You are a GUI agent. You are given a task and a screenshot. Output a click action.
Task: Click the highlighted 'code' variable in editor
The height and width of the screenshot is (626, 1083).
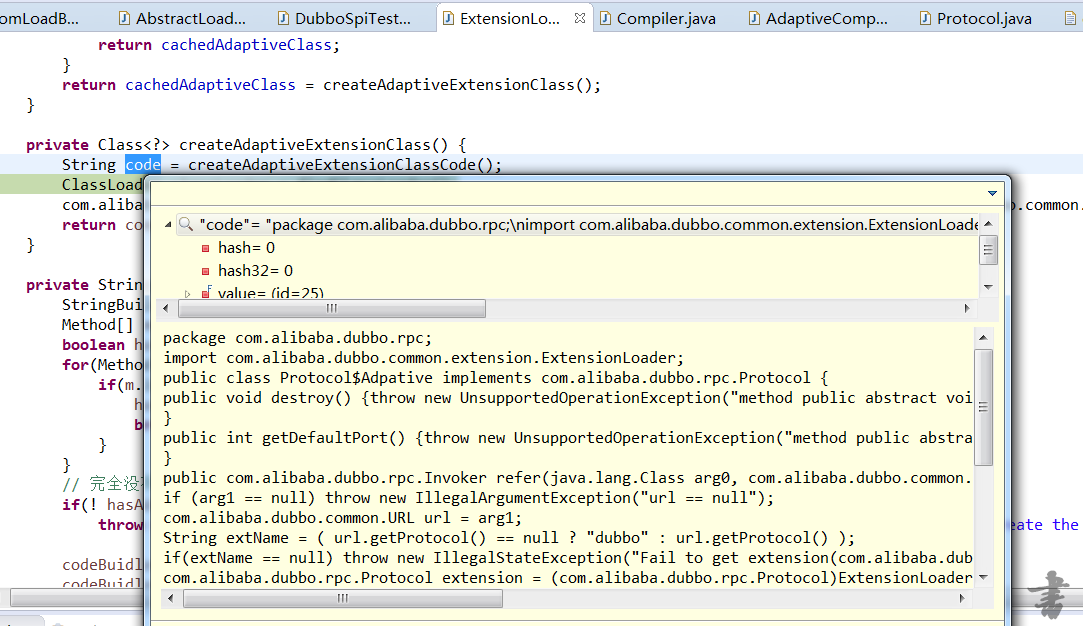[x=143, y=164]
